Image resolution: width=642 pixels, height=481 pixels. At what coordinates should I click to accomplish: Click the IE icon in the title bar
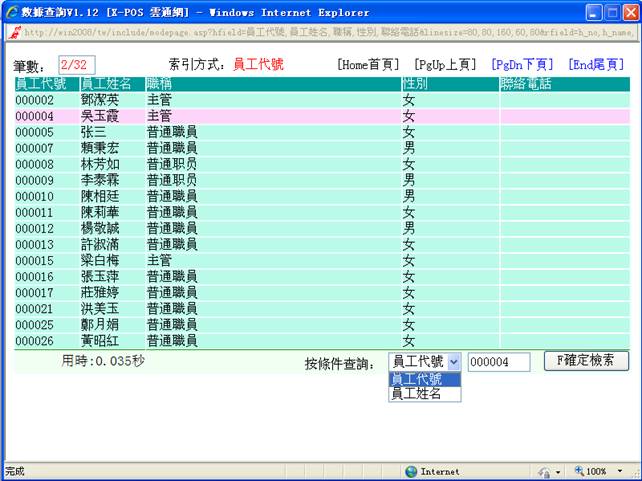click(13, 12)
